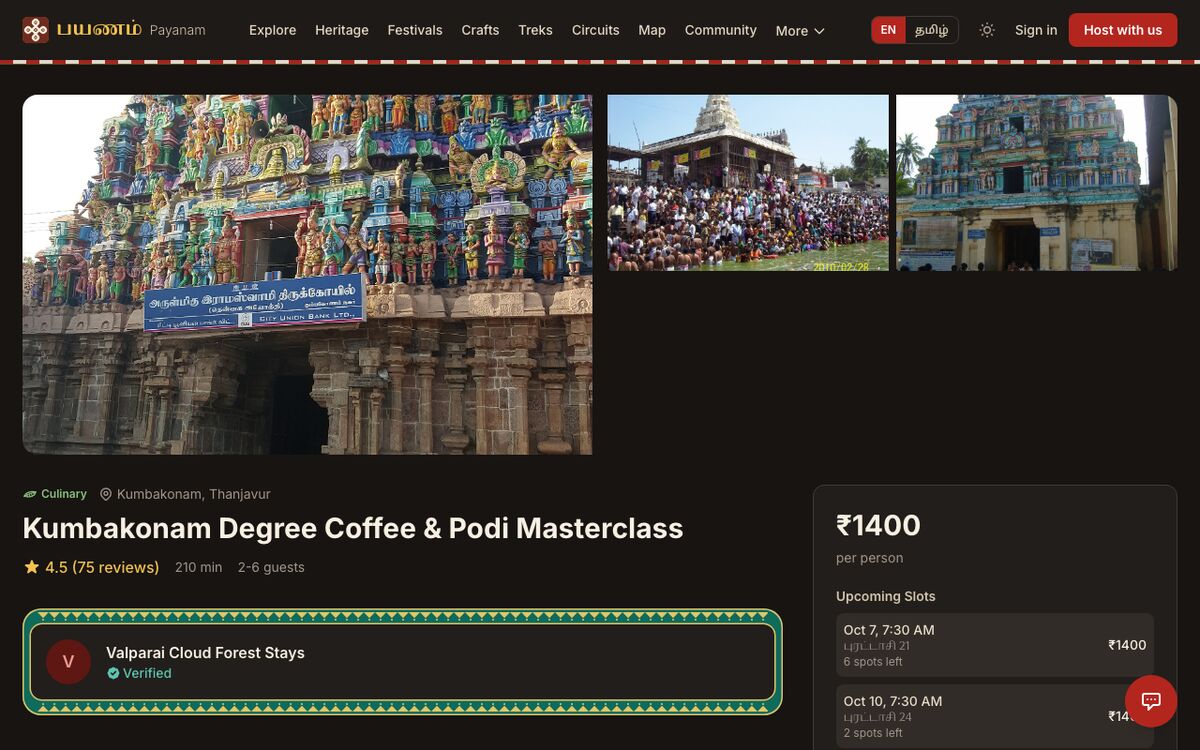Toggle the light/dark theme sun icon

point(987,30)
